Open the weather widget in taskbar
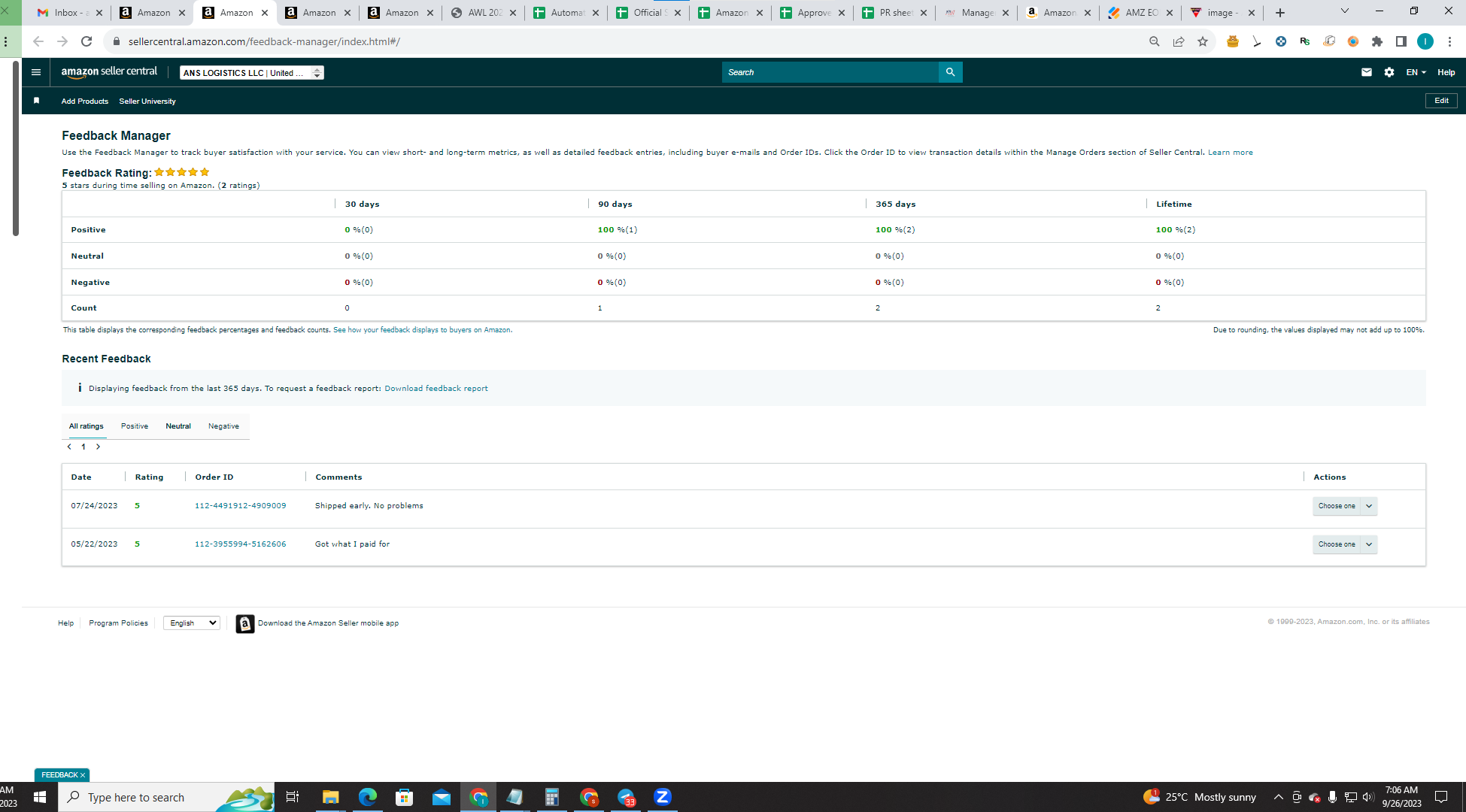This screenshot has height=812, width=1466. tap(1200, 797)
